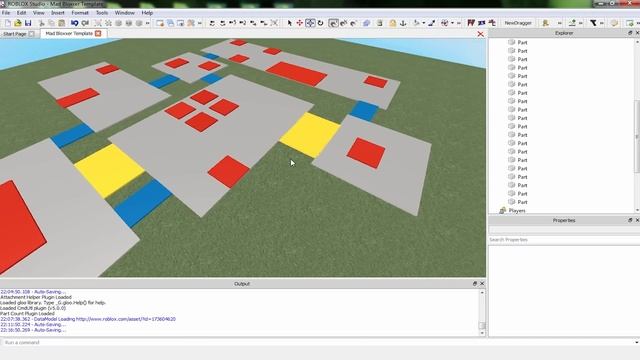Undock the Explorer panel with its float button
This screenshot has height=360, width=640.
pos(630,33)
